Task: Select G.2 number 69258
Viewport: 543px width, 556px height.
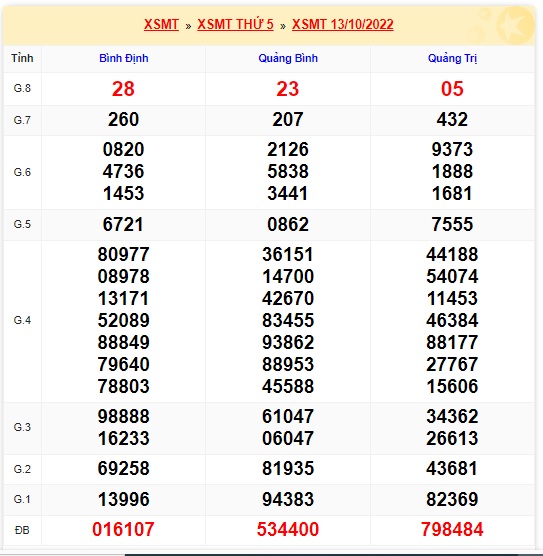Action: (123, 469)
